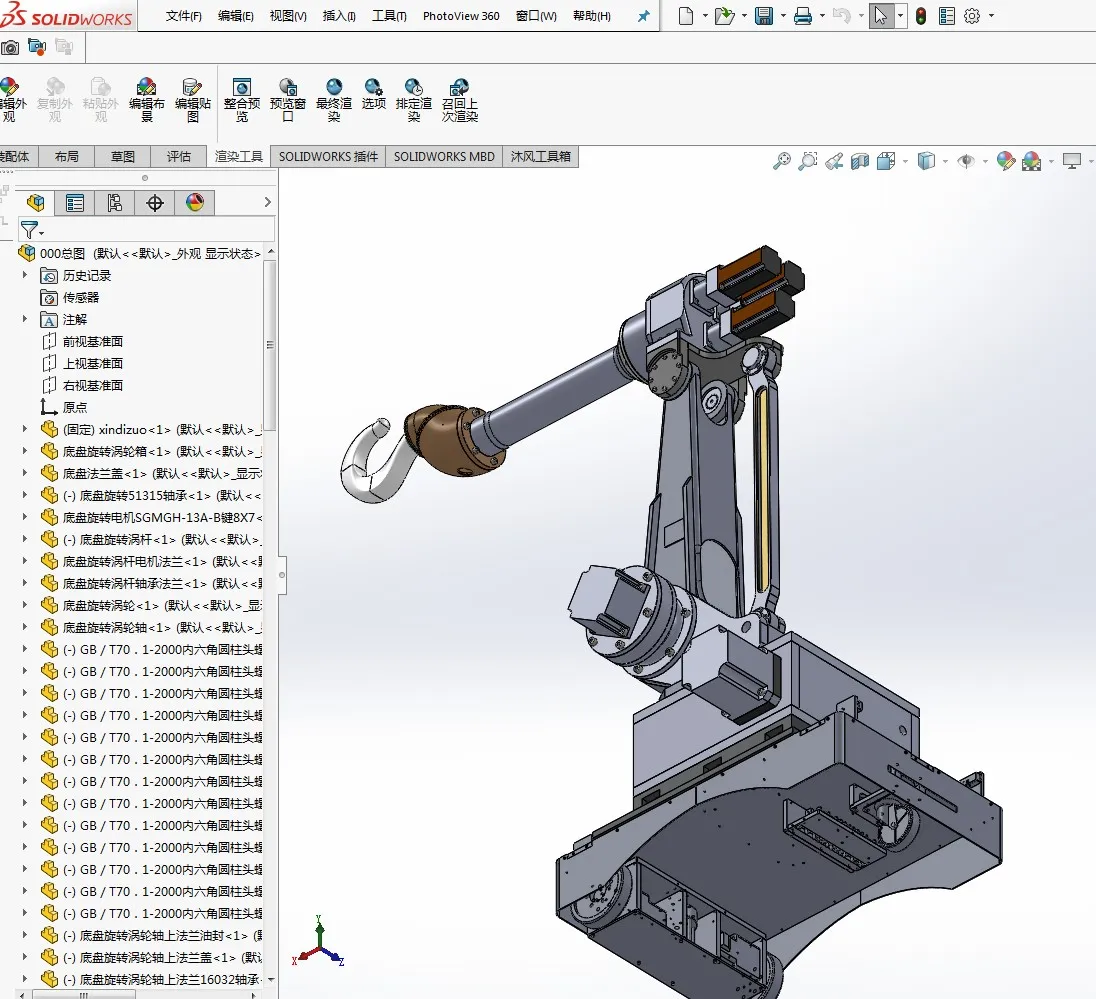1096x999 pixels.
Task: Open the DisplayManager color ball tab
Action: coord(195,203)
